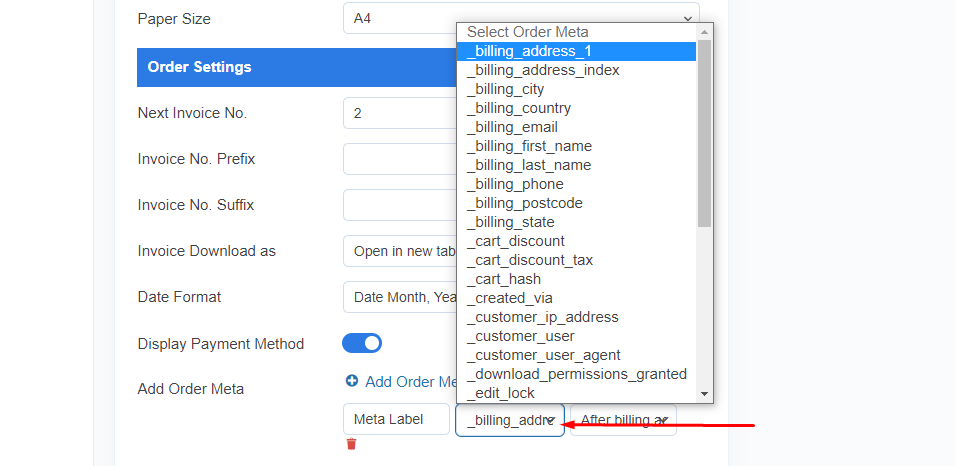Open the Paper Size A4 dropdown
The height and width of the screenshot is (466, 955).
pyautogui.click(x=521, y=18)
